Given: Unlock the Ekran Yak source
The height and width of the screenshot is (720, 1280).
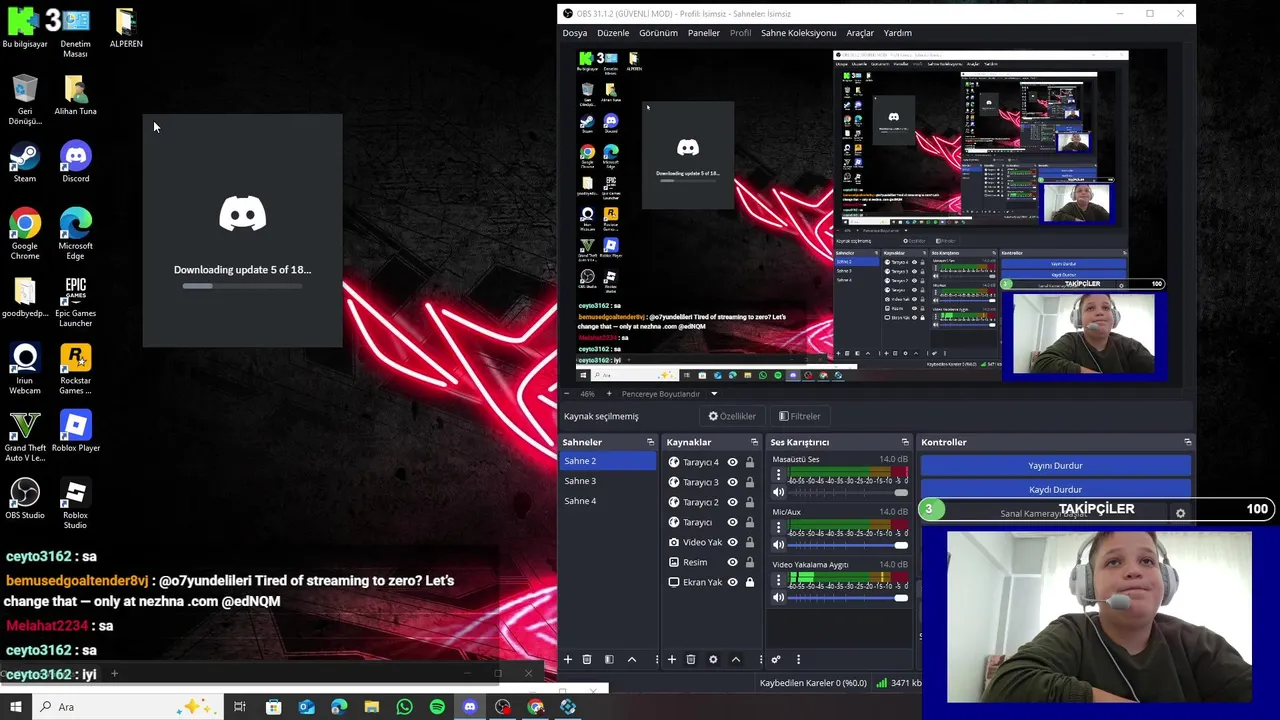Looking at the screenshot, I should pos(750,582).
